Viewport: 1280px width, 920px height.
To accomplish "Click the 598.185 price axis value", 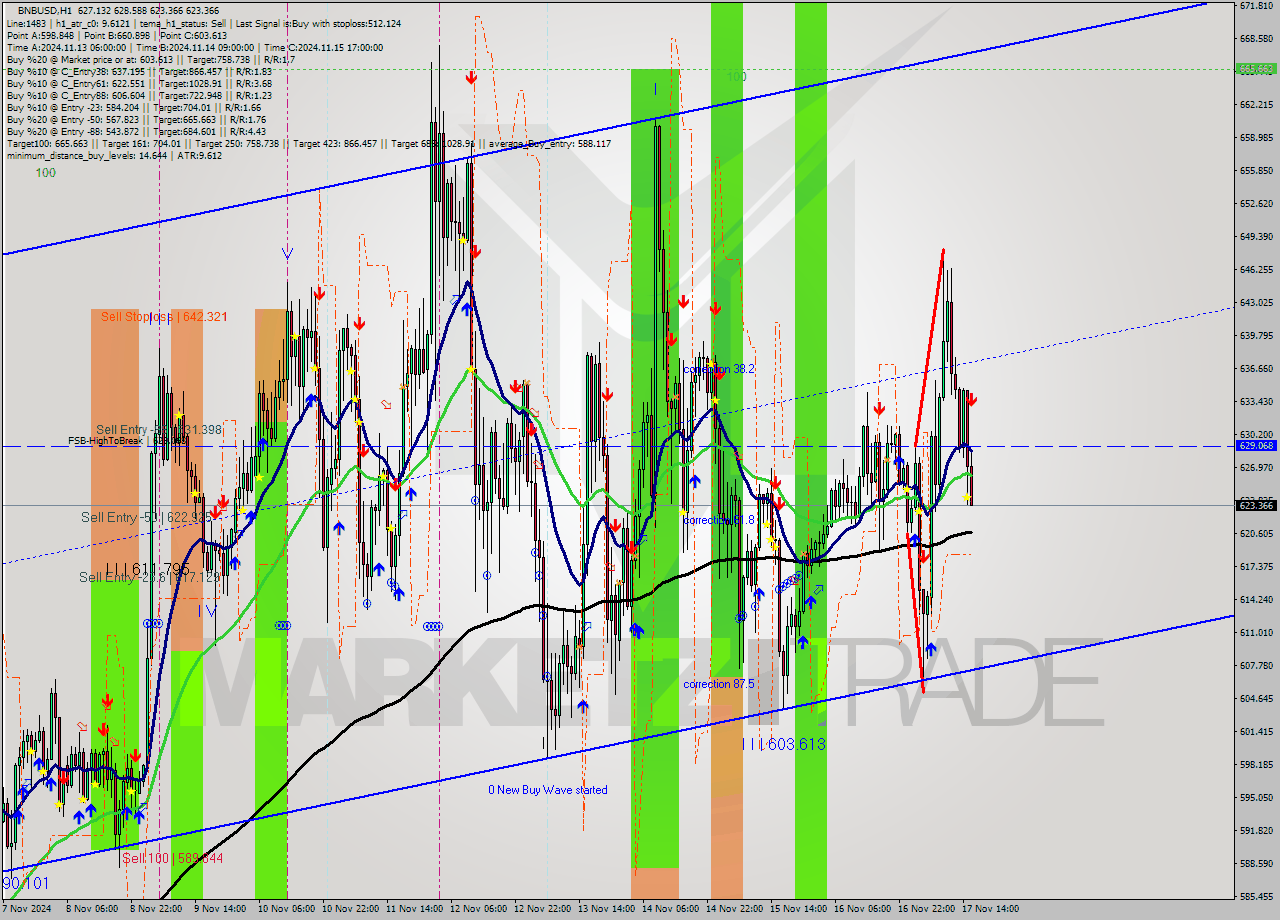I will (x=1256, y=765).
